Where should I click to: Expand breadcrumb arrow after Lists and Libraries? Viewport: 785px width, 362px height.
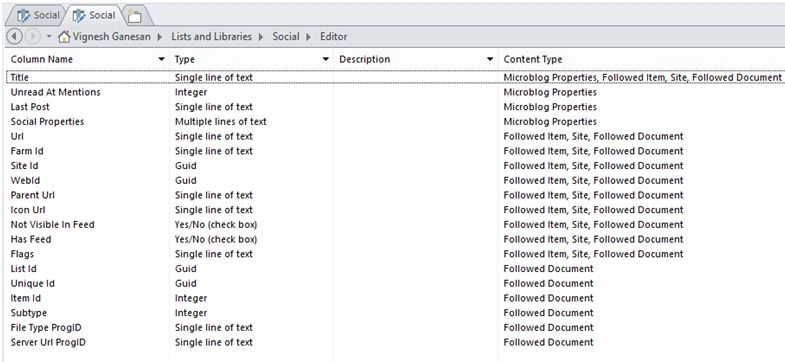[x=261, y=37]
